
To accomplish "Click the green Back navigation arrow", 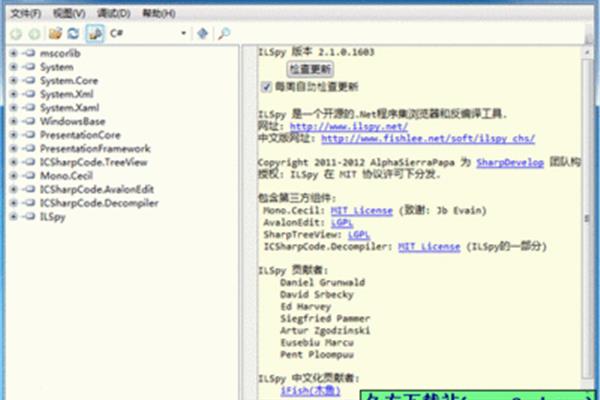I will point(16,34).
